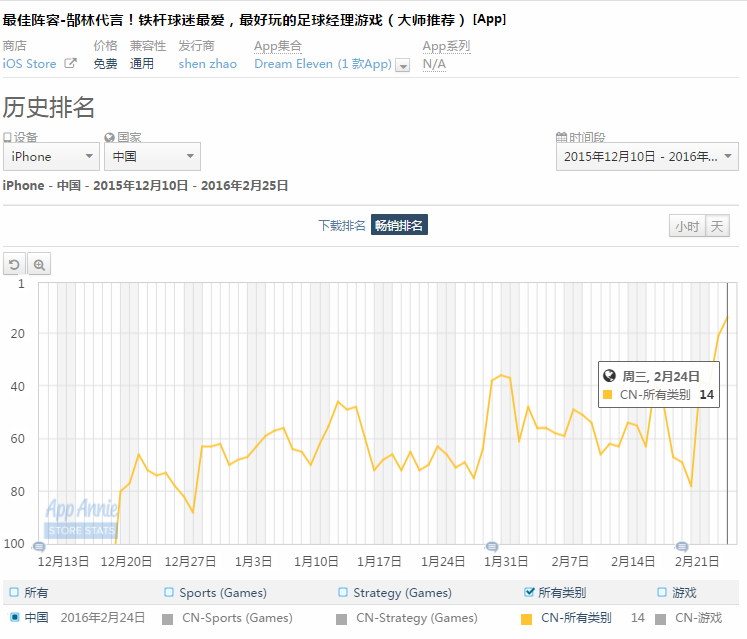Click the N/A App系列 value
This screenshot has height=639, width=747.
pyautogui.click(x=434, y=64)
